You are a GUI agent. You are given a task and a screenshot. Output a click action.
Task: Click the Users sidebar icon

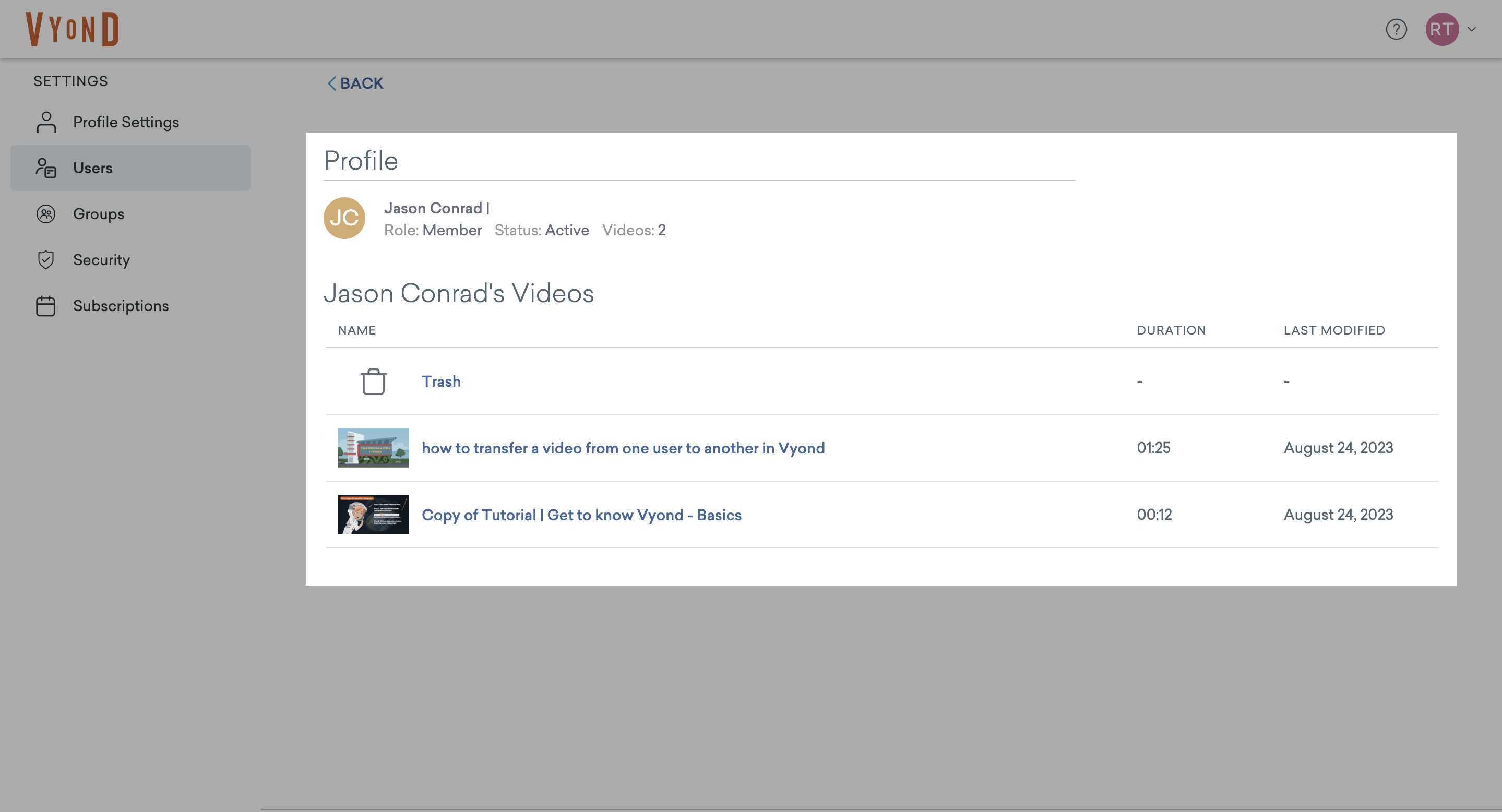click(46, 168)
